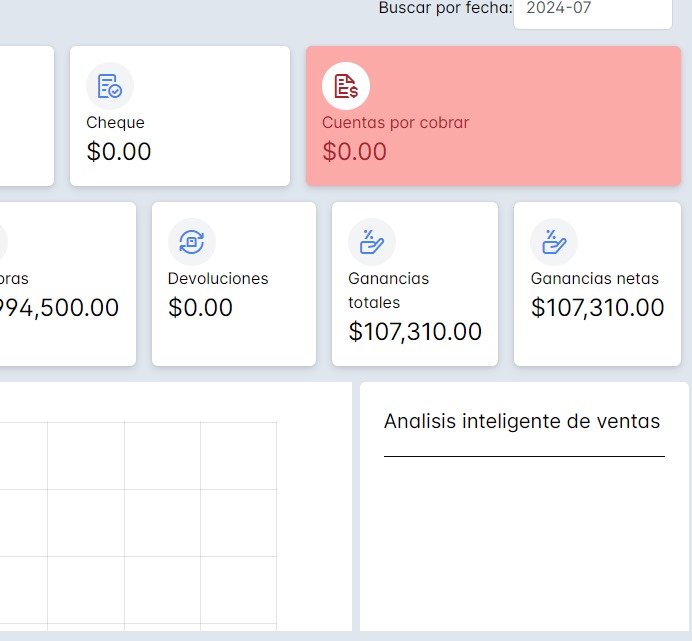692x641 pixels.
Task: Click the Ganancias totales hand percent icon
Action: point(372,242)
